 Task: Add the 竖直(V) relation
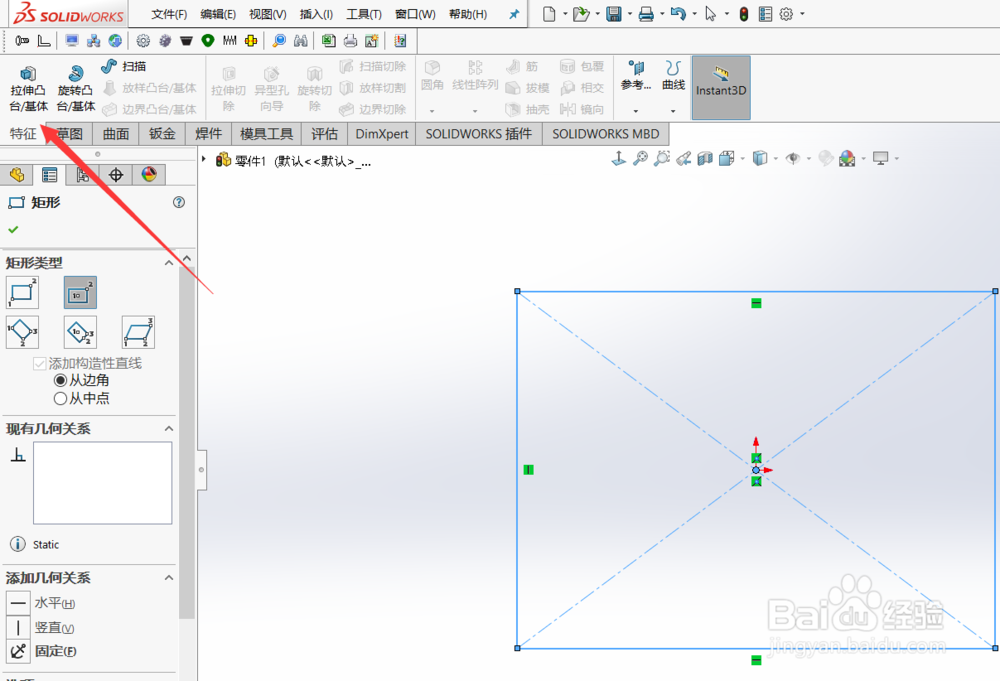click(41, 627)
